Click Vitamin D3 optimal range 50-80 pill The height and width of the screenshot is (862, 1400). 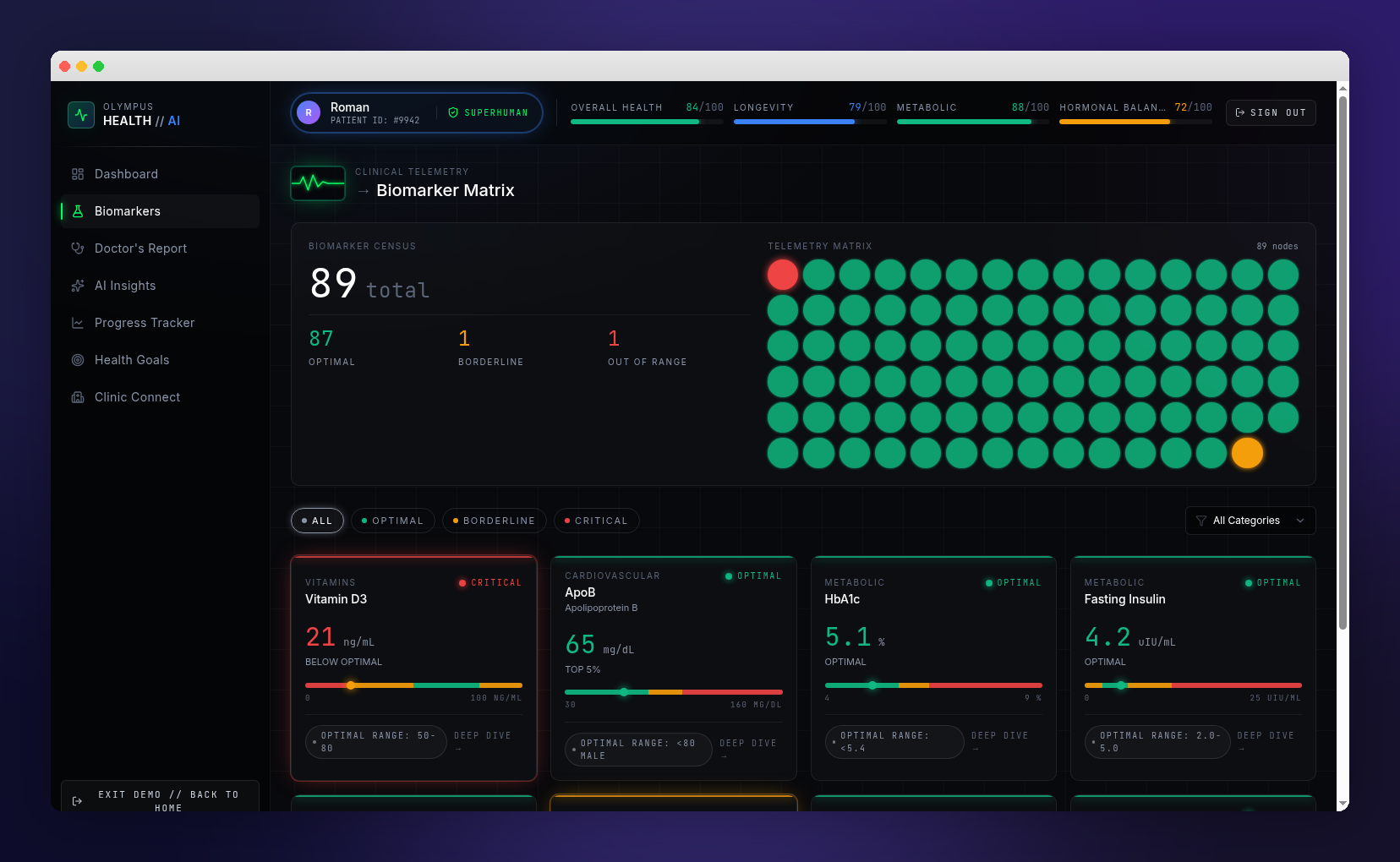coord(376,742)
